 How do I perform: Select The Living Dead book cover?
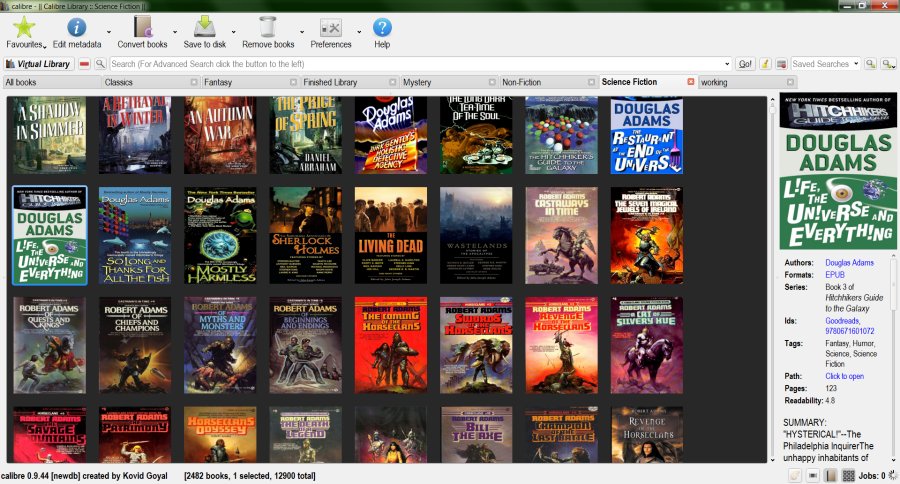391,235
